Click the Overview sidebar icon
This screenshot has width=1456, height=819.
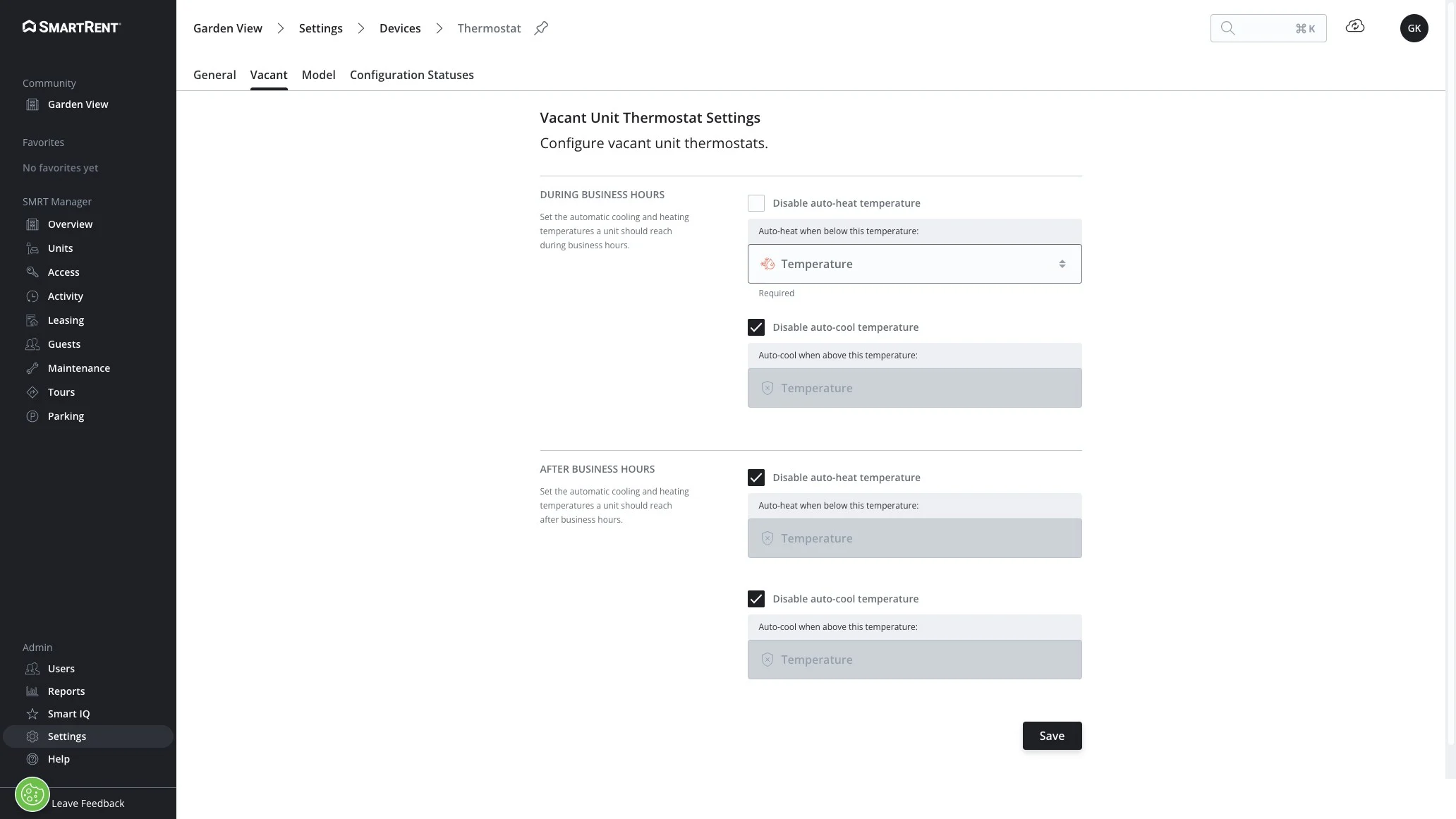[x=32, y=224]
